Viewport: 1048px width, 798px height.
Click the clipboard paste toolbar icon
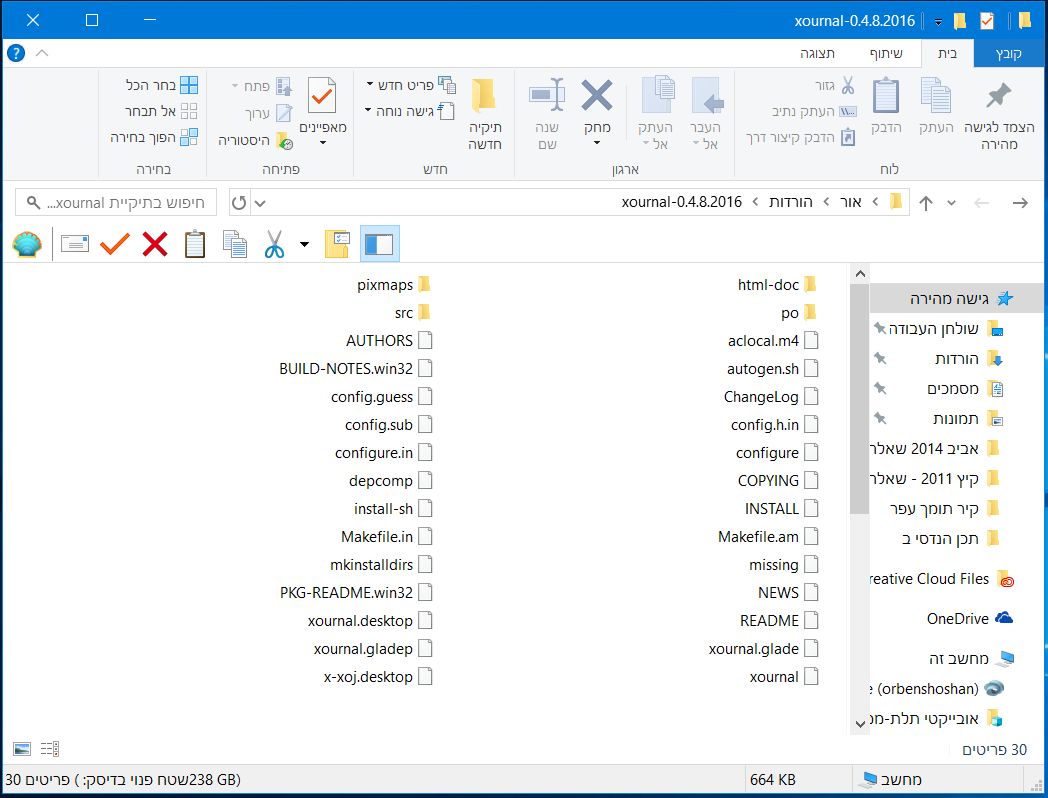(x=194, y=244)
